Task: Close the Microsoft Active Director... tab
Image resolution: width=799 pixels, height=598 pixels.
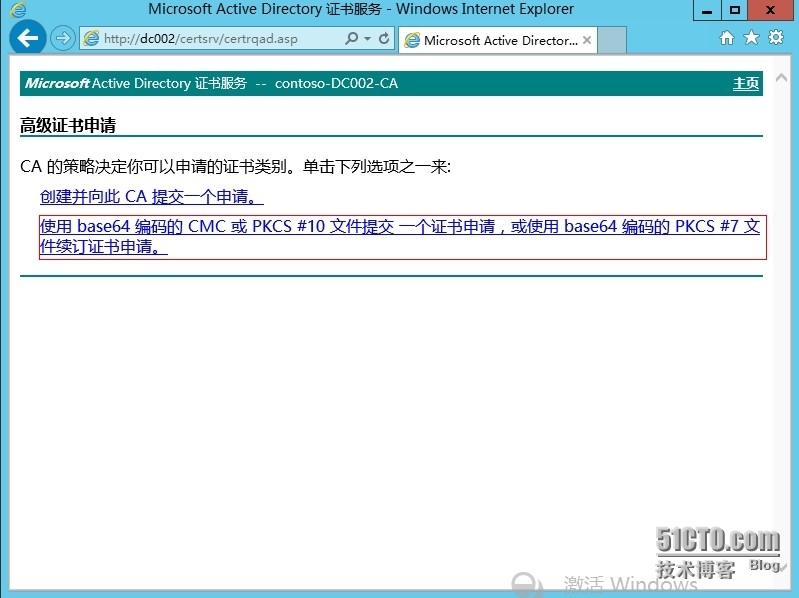Action: [x=587, y=40]
